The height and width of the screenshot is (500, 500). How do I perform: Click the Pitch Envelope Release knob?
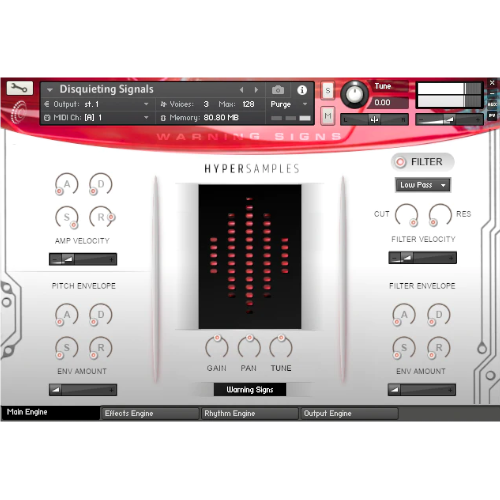coord(101,348)
